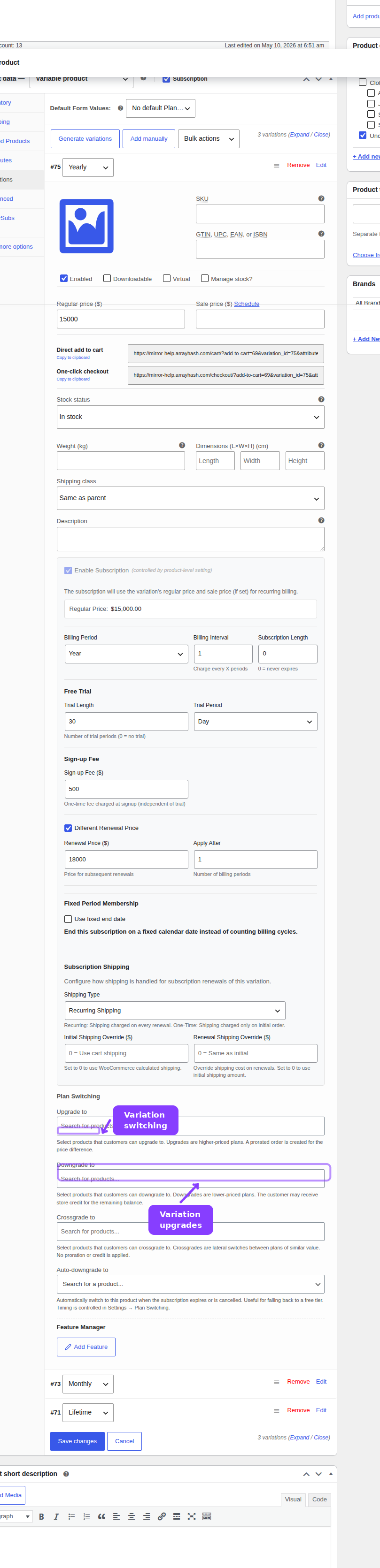Open the SKU help tooltip icon
Image resolution: width=380 pixels, height=1568 pixels.
(x=321, y=198)
